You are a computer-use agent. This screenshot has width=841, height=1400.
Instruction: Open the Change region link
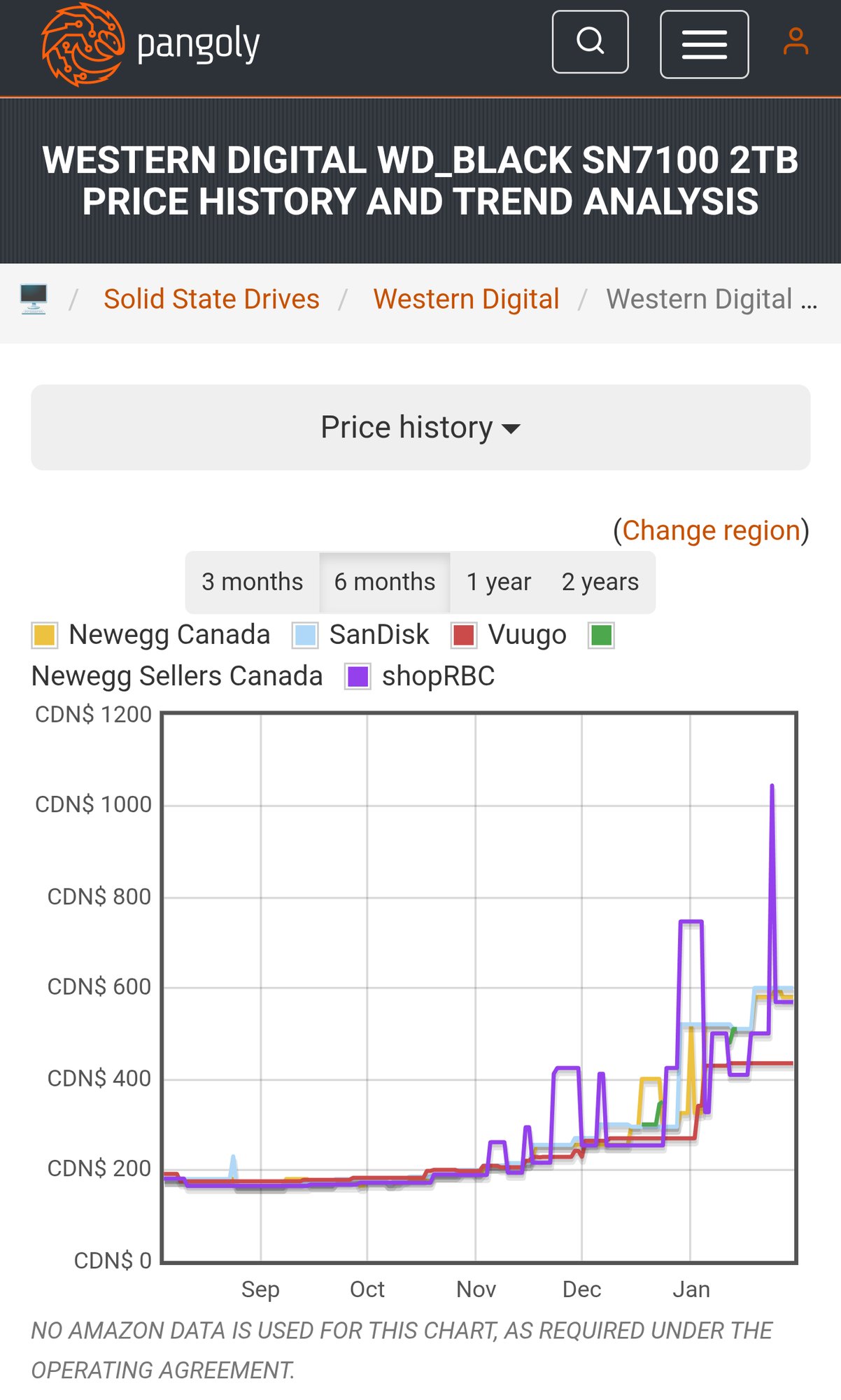click(x=711, y=531)
